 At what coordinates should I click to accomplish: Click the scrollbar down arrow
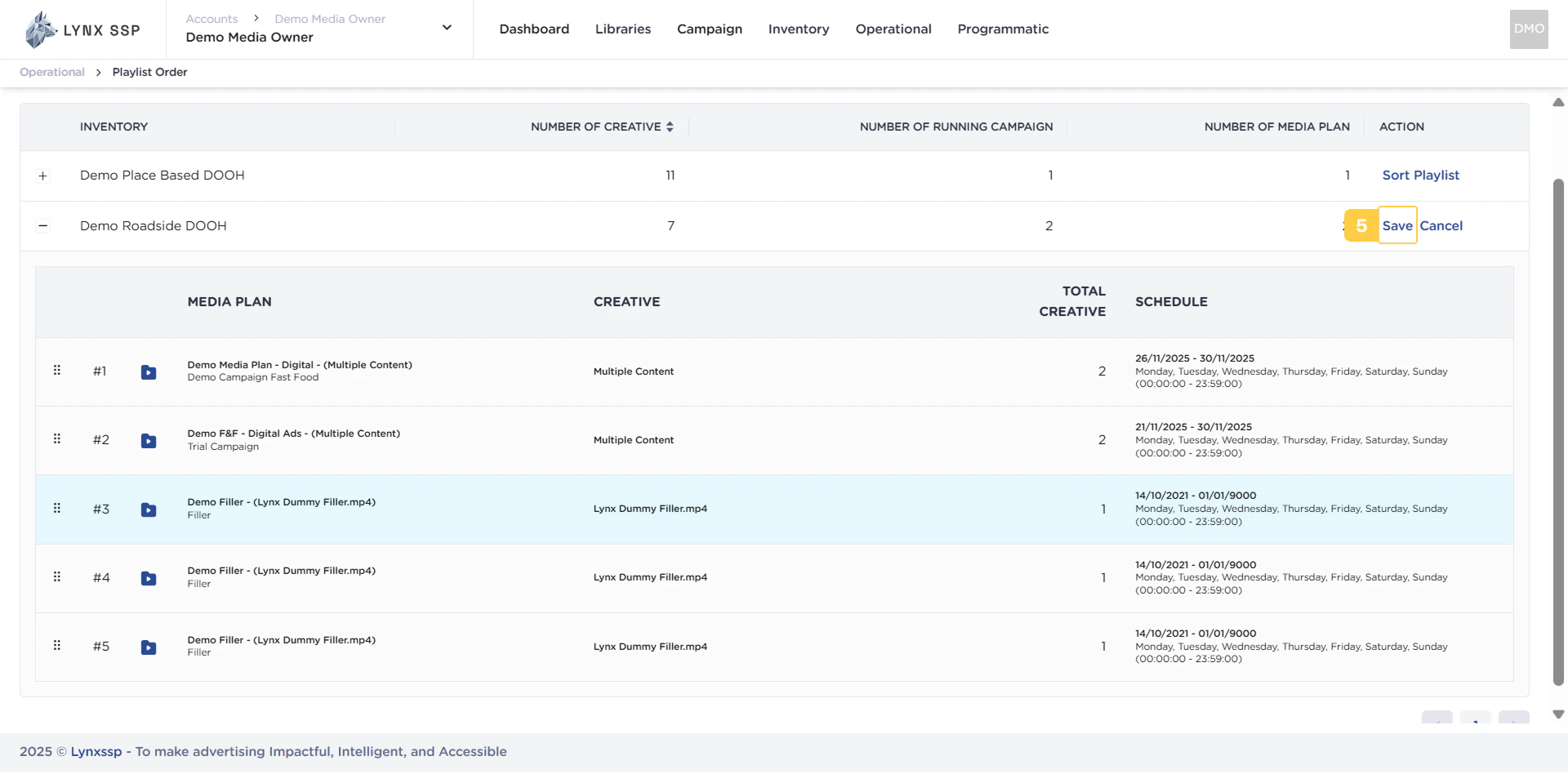[x=1558, y=714]
